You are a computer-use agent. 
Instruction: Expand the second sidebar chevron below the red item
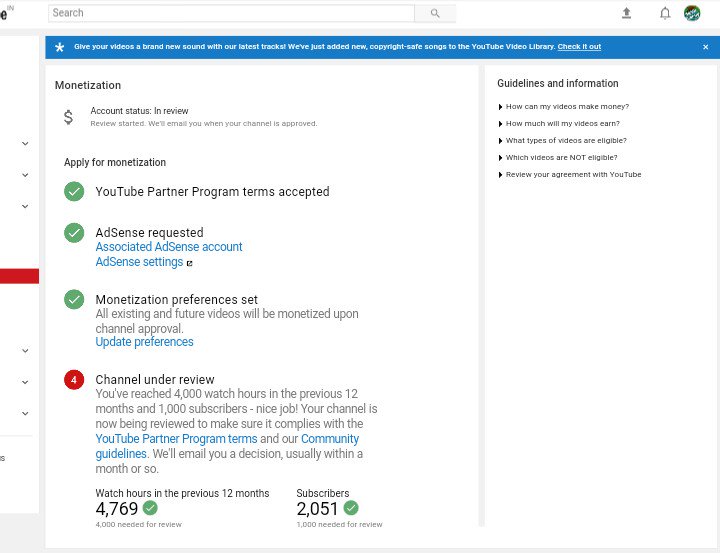[x=25, y=382]
